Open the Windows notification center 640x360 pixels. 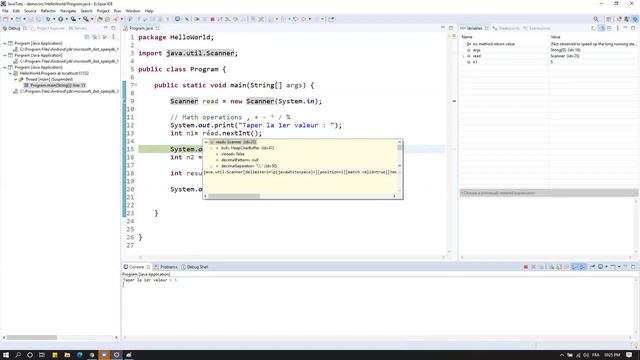click(x=629, y=355)
